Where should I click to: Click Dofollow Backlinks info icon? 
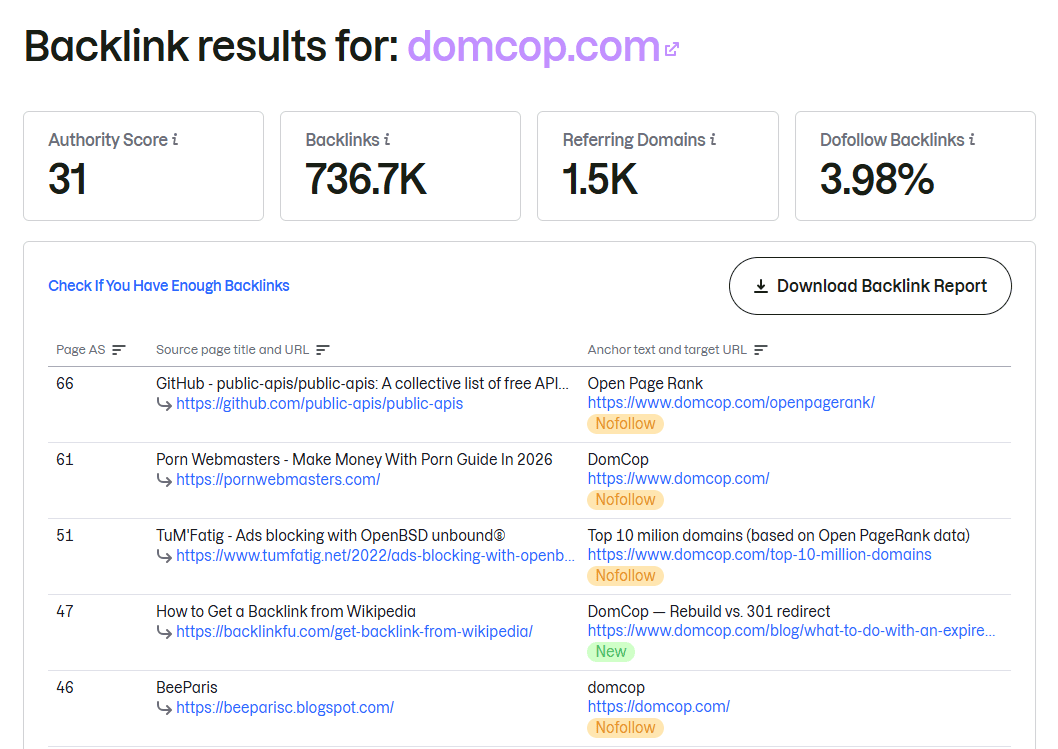click(x=972, y=140)
